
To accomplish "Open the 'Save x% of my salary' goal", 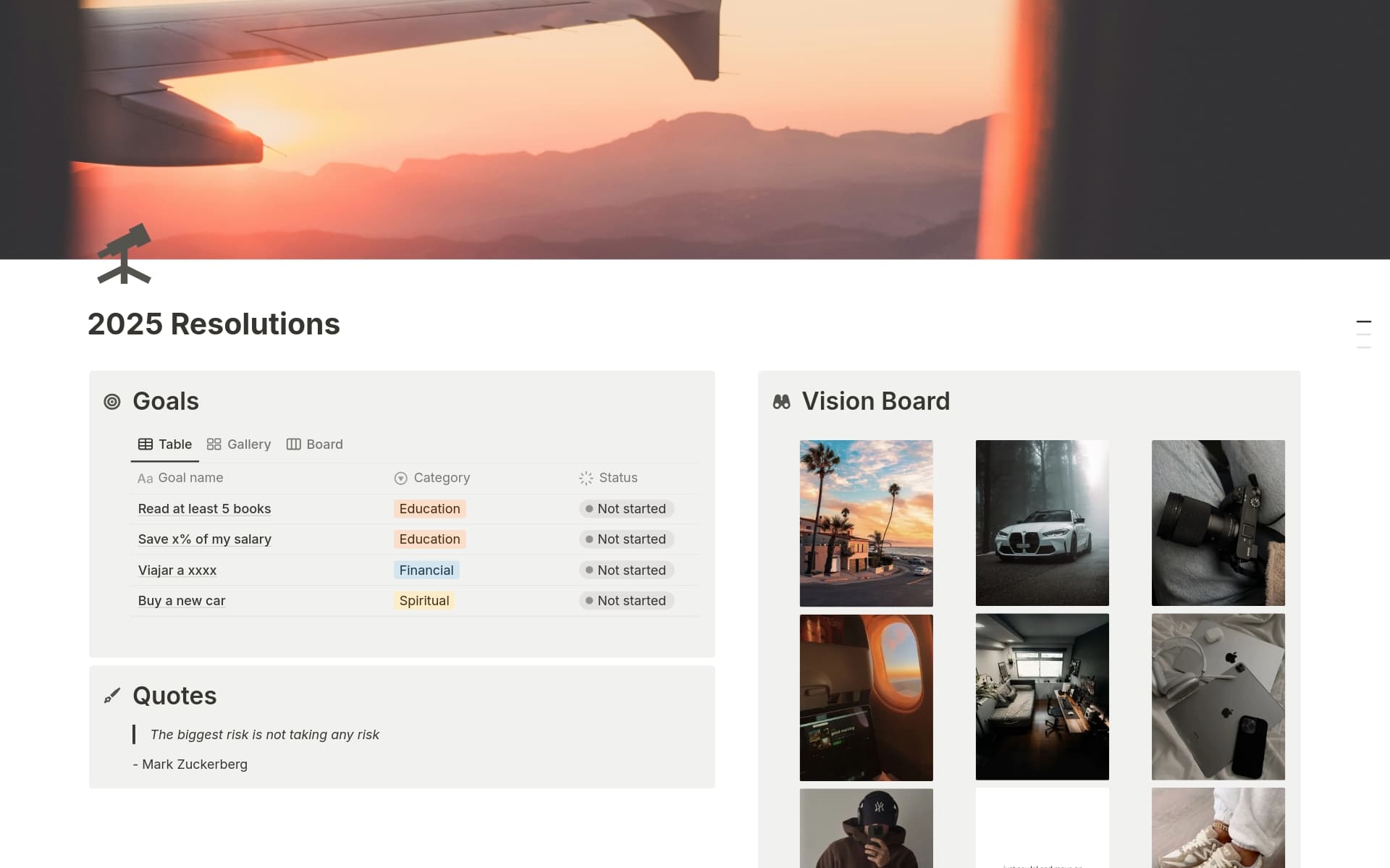I will [x=205, y=539].
